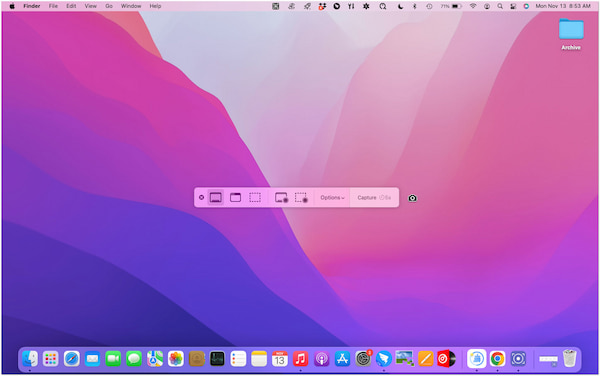Toggle Do Not Disturb moon icon

tap(400, 6)
